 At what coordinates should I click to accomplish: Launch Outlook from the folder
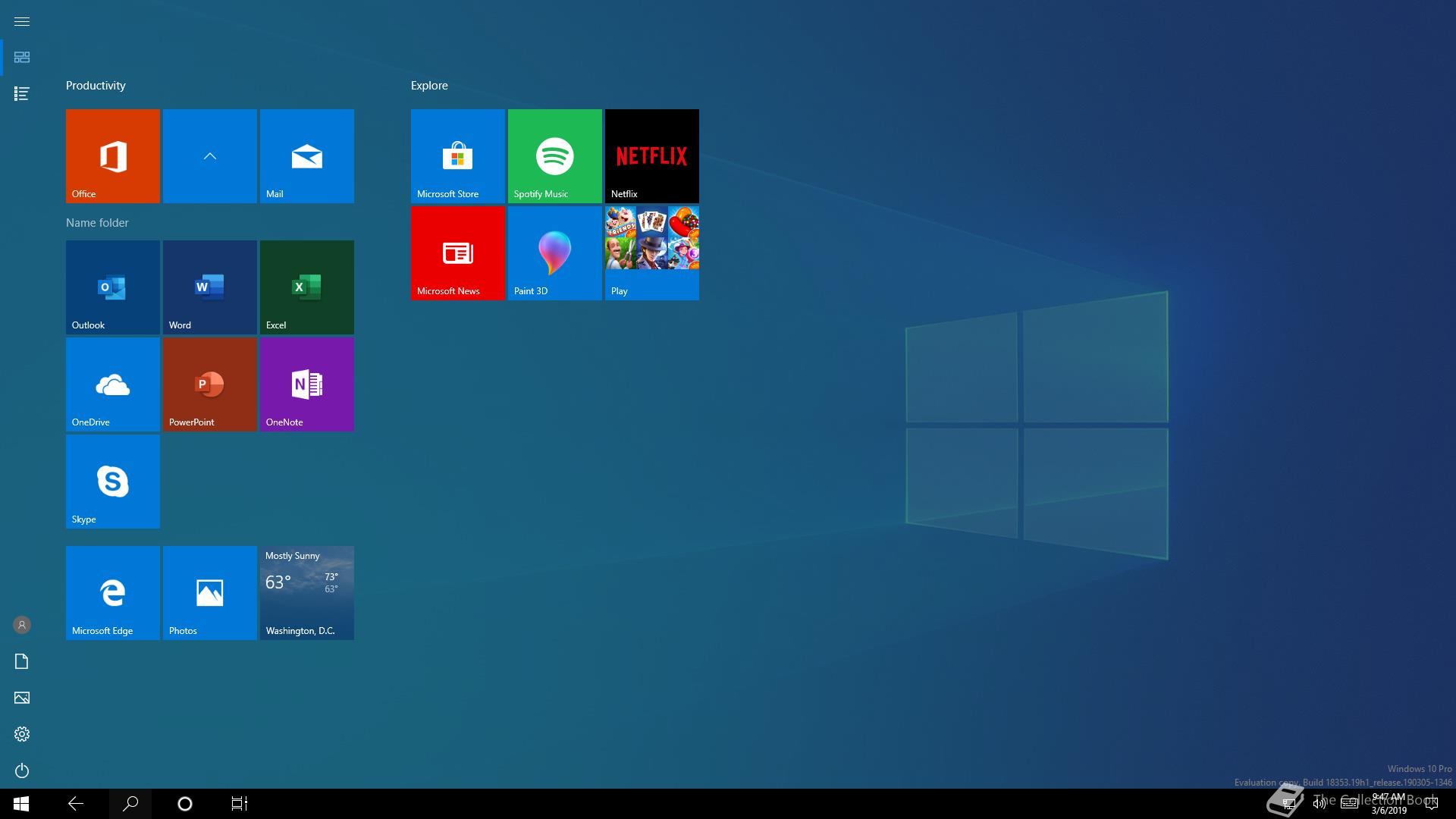click(112, 287)
